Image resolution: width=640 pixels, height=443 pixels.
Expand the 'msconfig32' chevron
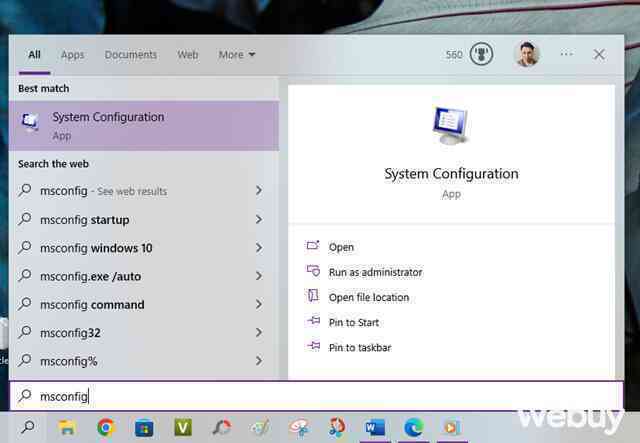pos(259,332)
